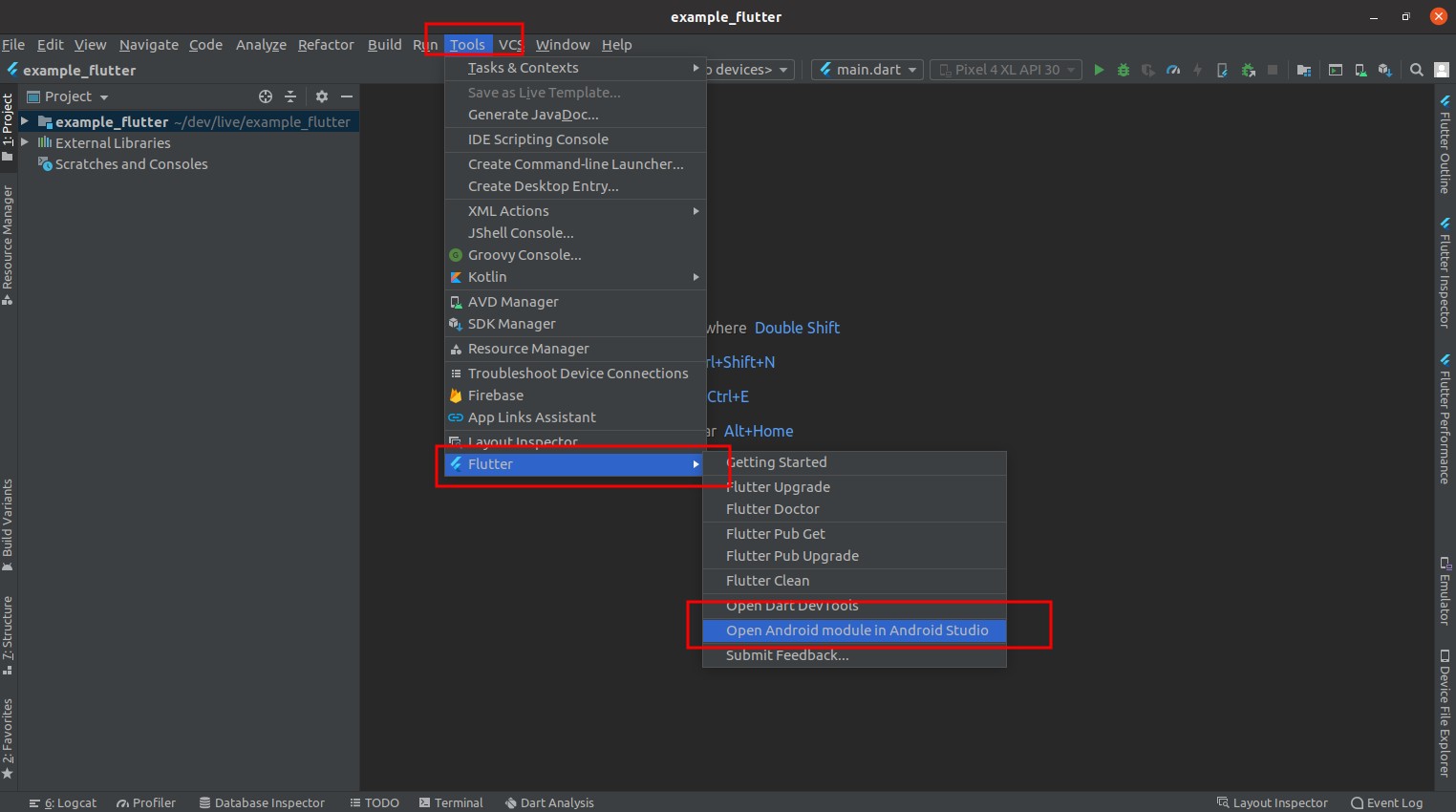Viewport: 1456px width, 812px height.
Task: Open Firebase from Tools menu
Action: click(x=575, y=395)
